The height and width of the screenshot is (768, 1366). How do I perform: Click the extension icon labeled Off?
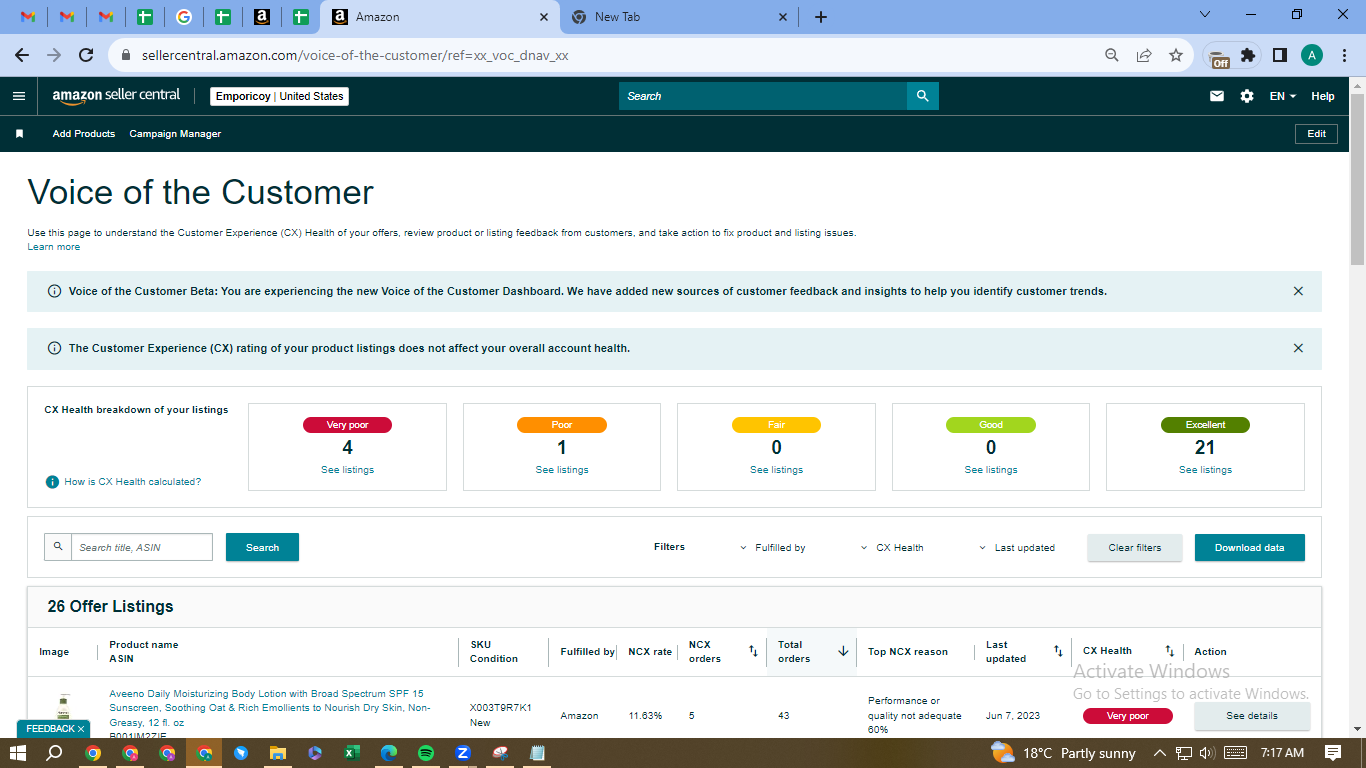click(1218, 57)
